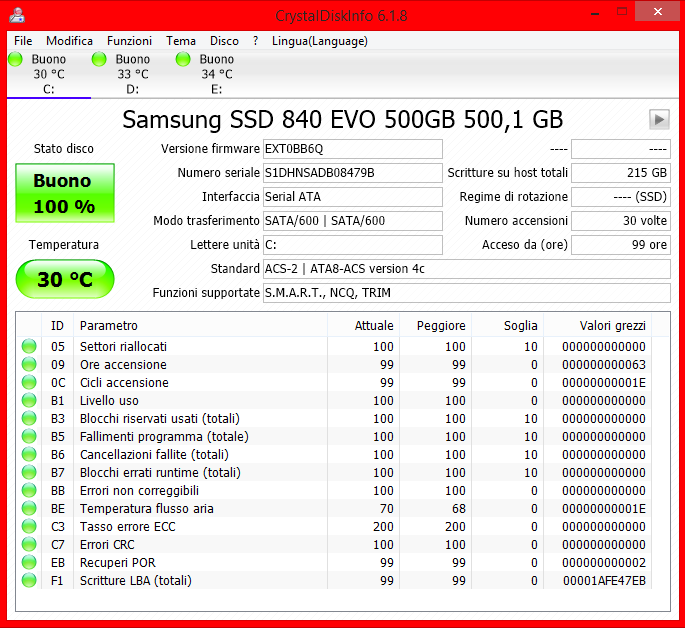Open the ? help menu
Viewport: 685px width, 628px height.
[256, 41]
